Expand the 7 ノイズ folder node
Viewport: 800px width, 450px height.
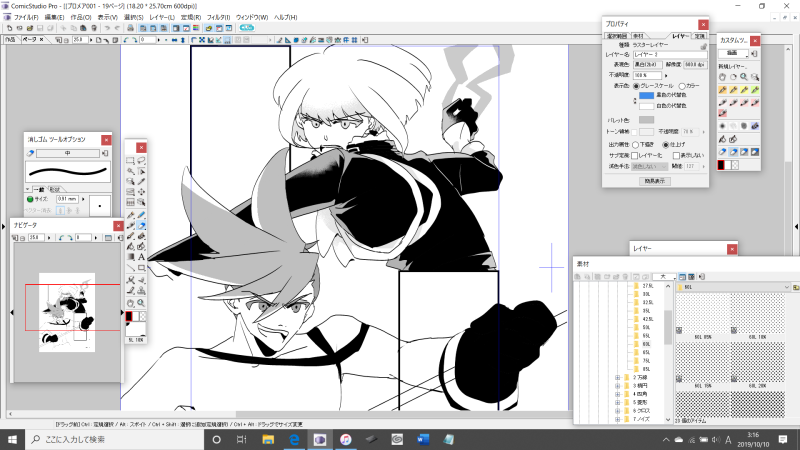617,419
